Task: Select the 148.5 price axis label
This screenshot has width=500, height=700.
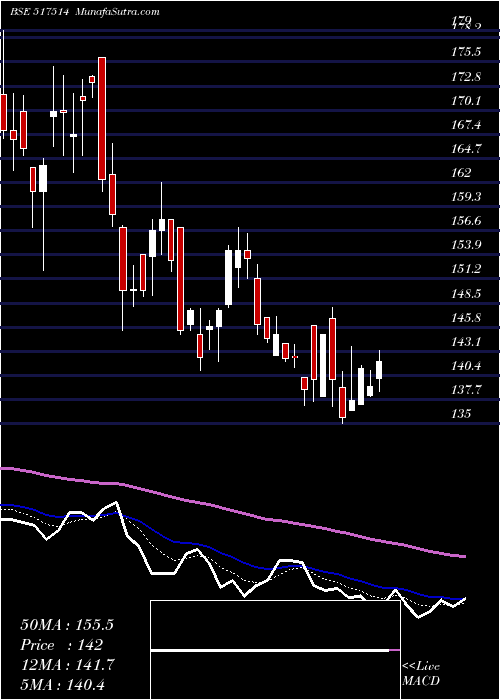Action: point(467,294)
